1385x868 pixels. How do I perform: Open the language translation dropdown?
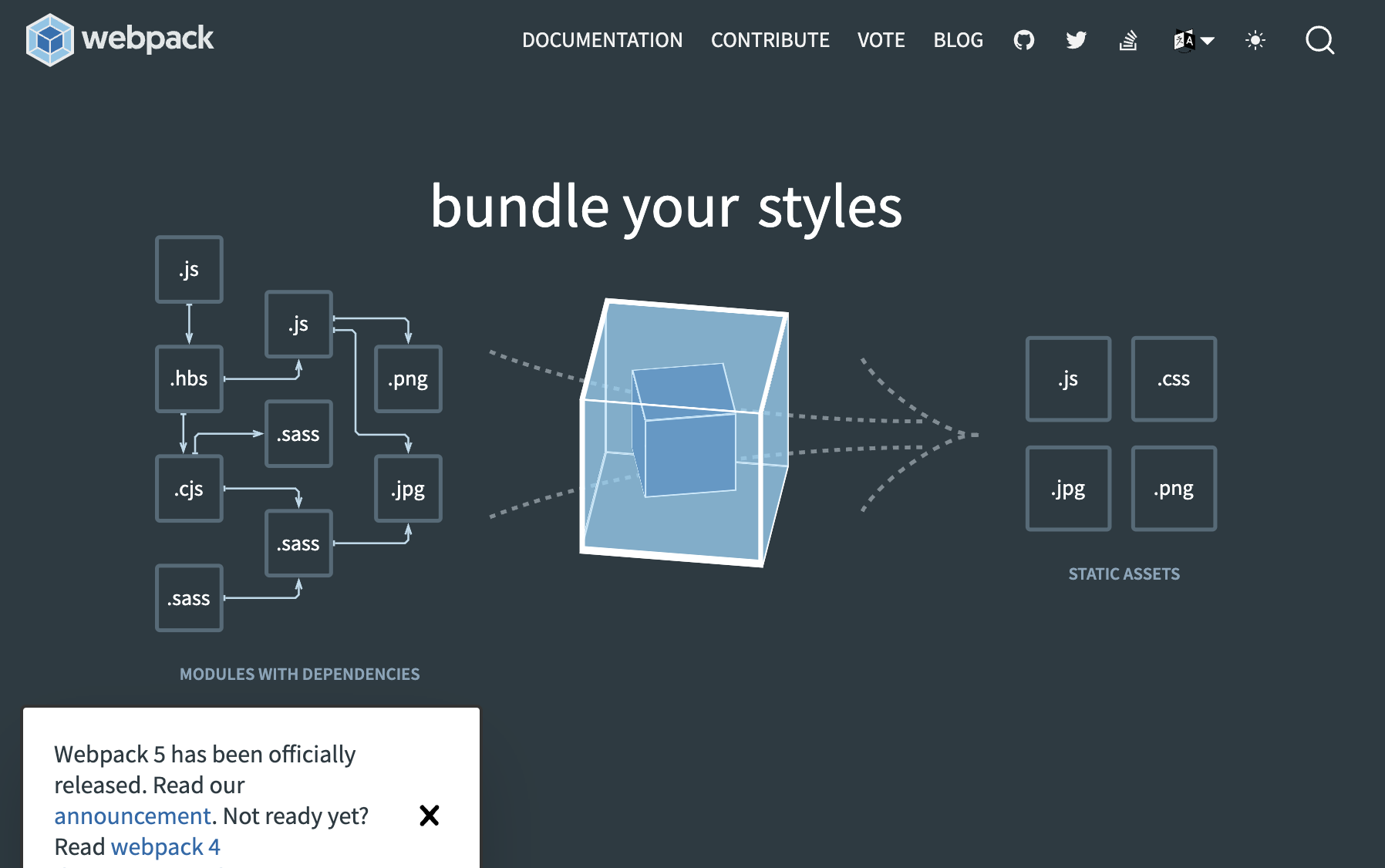1194,40
